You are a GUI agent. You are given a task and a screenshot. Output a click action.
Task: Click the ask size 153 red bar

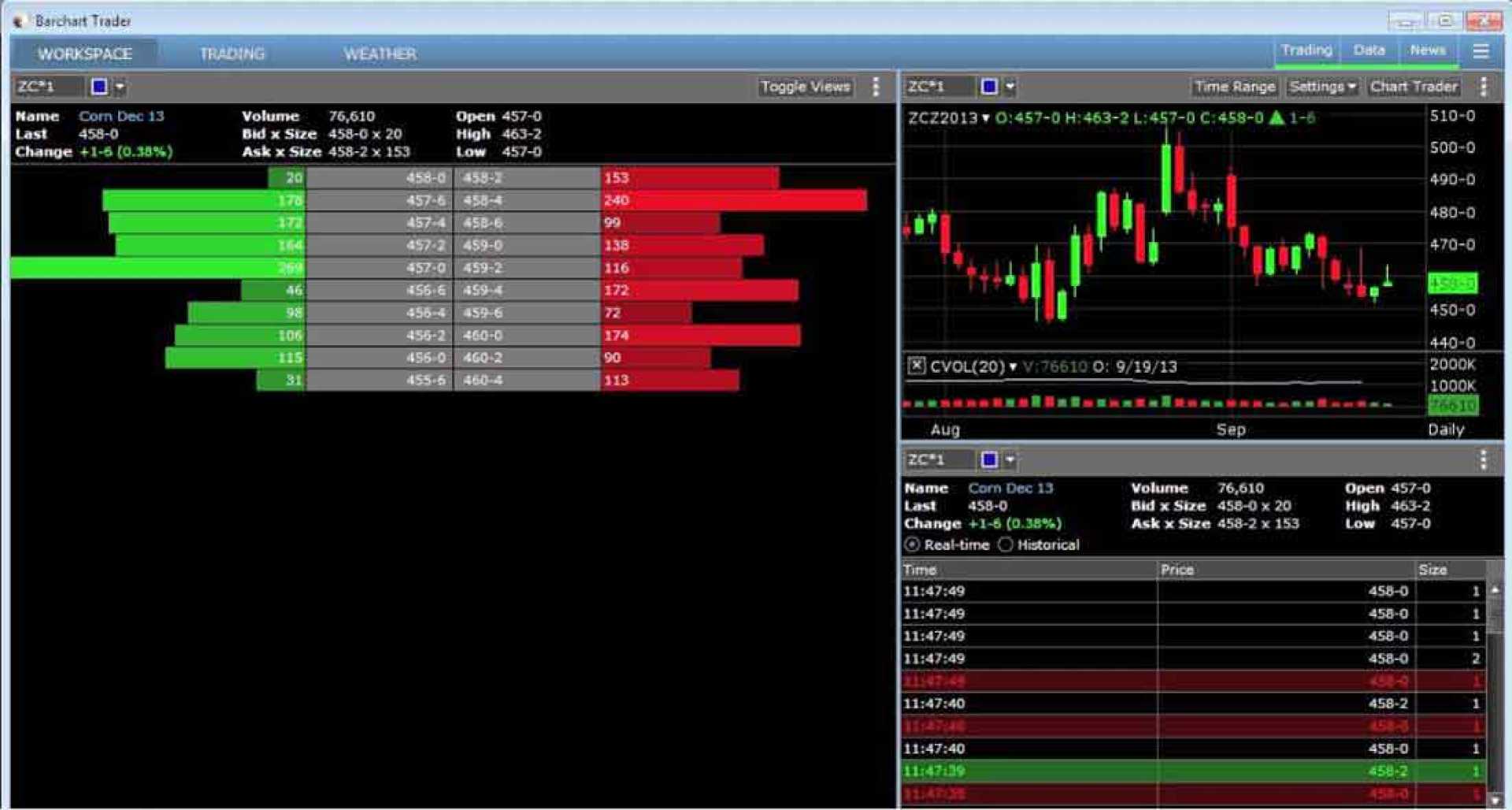(x=690, y=178)
